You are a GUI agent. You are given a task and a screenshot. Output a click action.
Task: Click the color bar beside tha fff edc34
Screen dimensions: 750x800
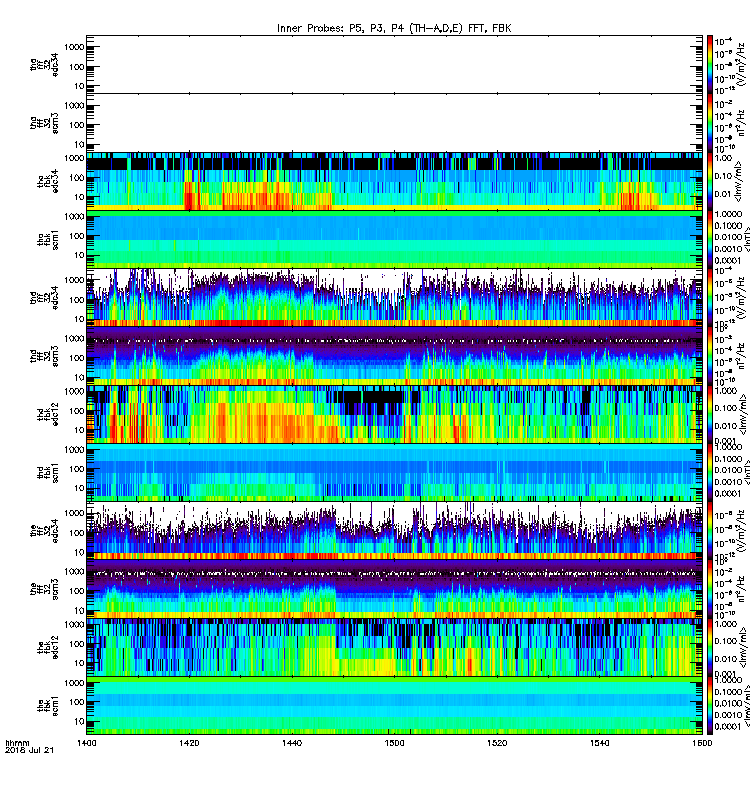pyautogui.click(x=710, y=64)
